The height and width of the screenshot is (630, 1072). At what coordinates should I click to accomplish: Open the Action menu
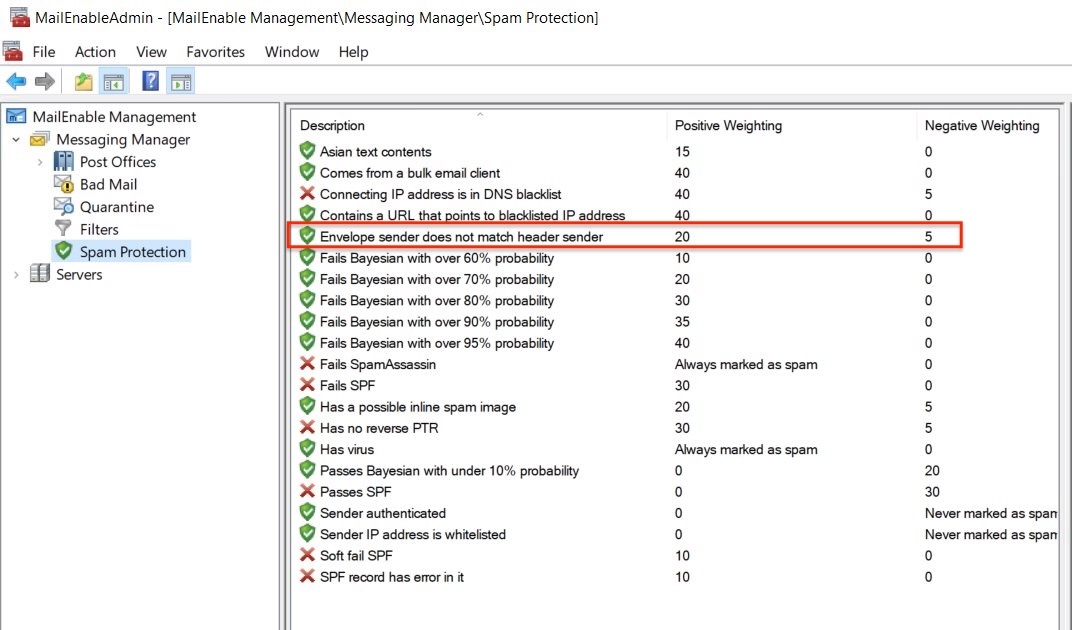[95, 52]
